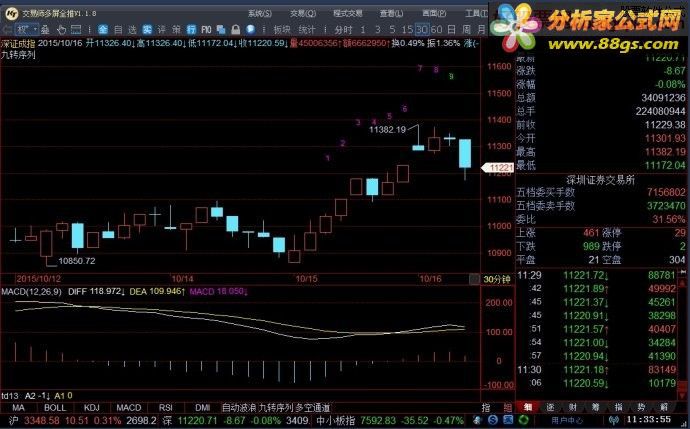Open the 权 adjustment dropdown
Image resolution: width=690 pixels, height=429 pixels.
click(x=26, y=30)
